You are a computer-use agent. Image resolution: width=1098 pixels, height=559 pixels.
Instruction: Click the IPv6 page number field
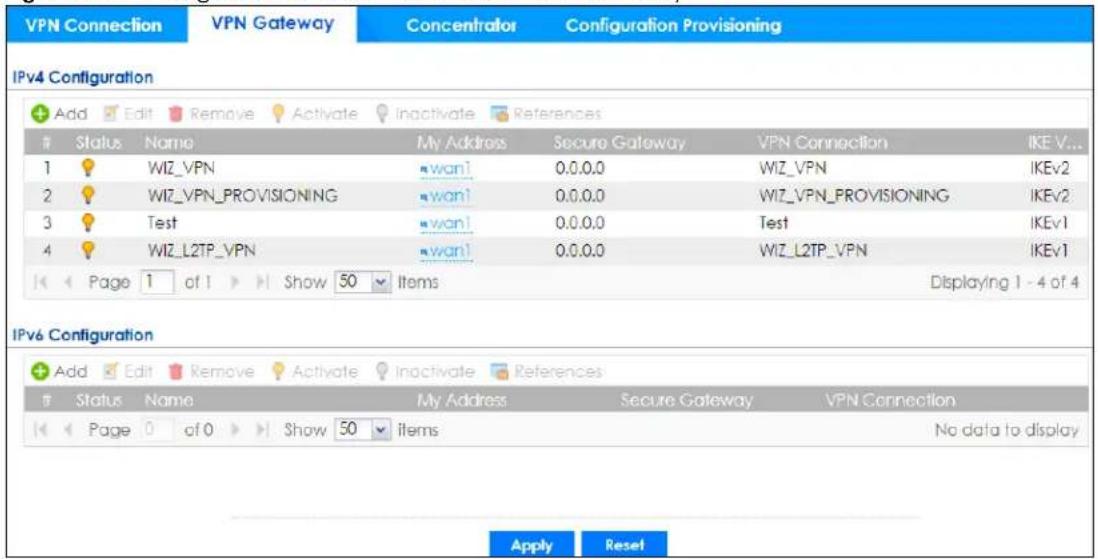click(156, 429)
